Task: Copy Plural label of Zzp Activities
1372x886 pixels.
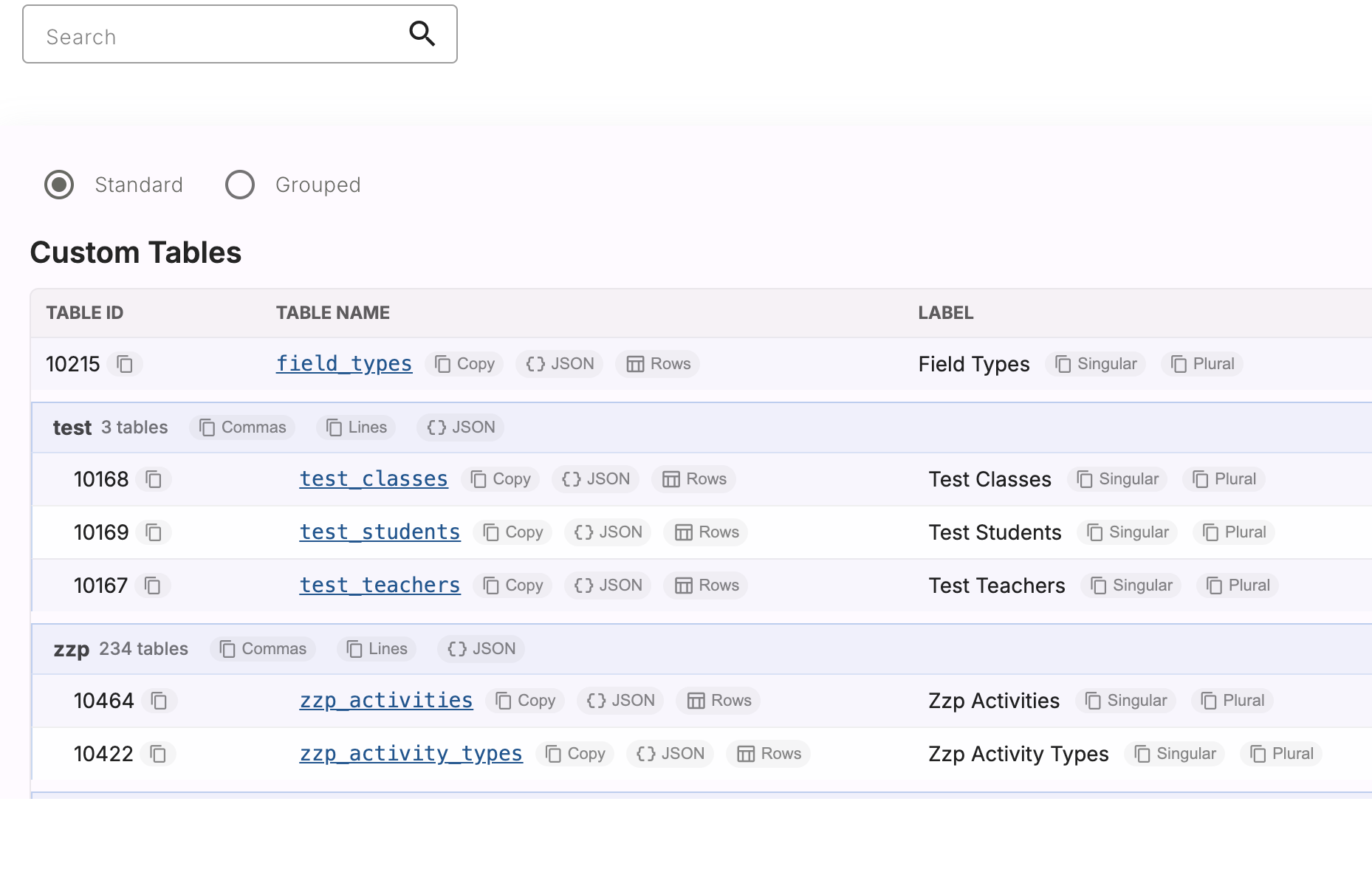Action: 1232,701
